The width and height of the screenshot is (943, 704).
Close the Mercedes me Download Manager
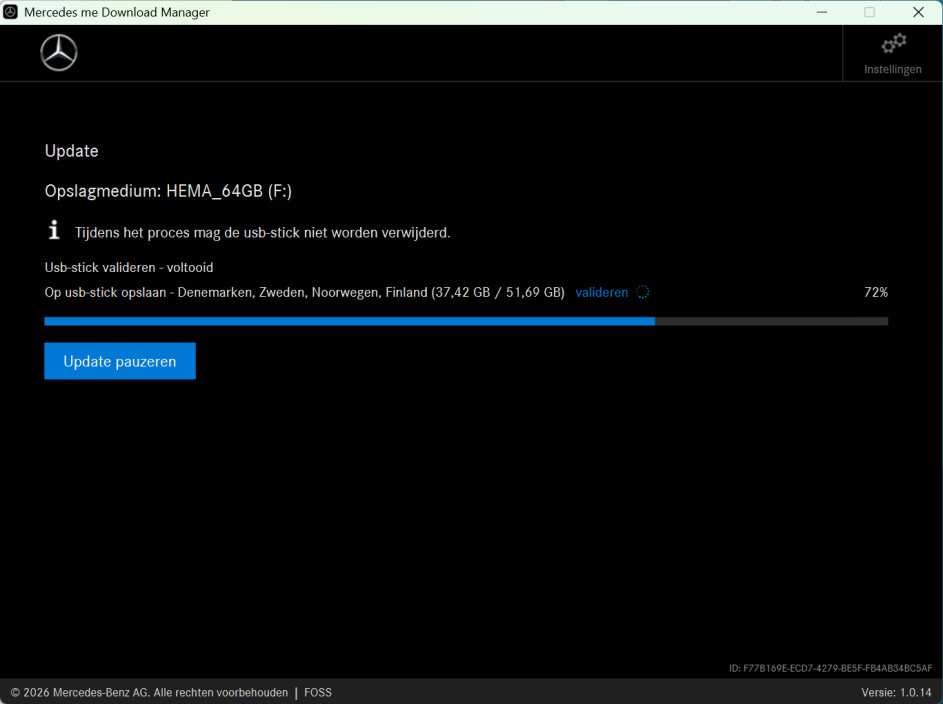click(918, 12)
